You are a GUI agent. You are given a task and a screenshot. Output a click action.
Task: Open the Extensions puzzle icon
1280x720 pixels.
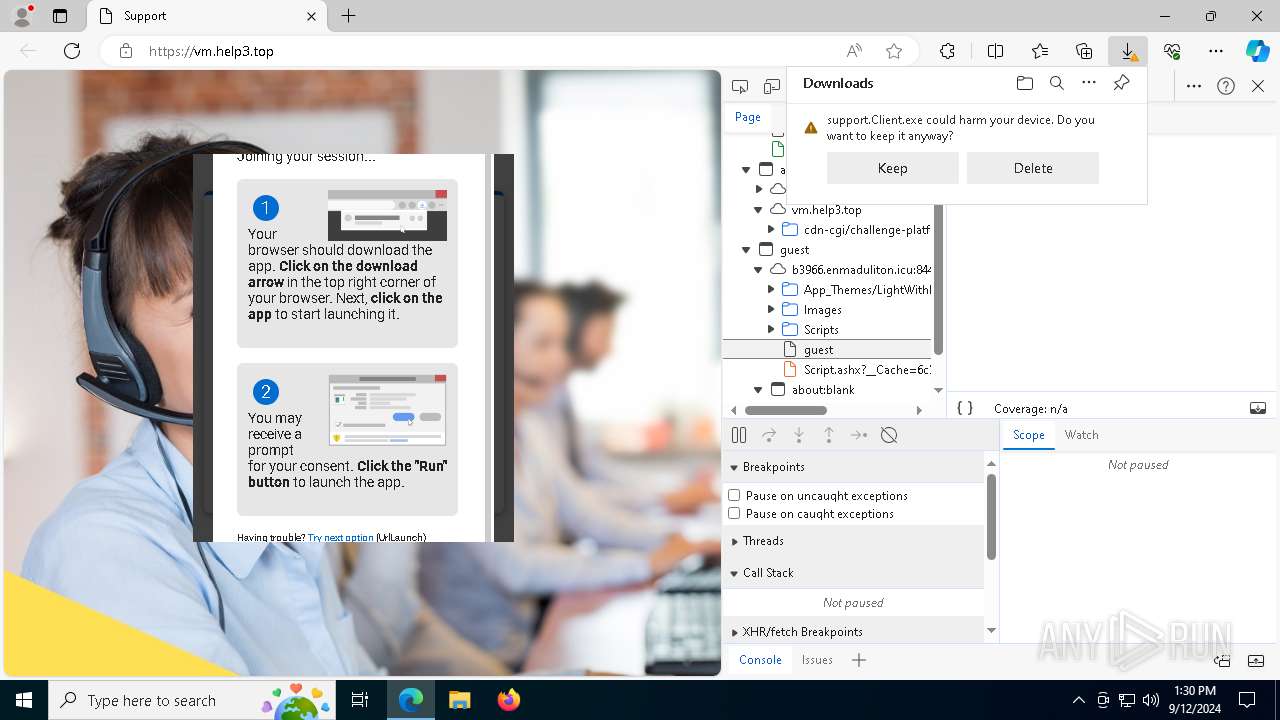[947, 51]
